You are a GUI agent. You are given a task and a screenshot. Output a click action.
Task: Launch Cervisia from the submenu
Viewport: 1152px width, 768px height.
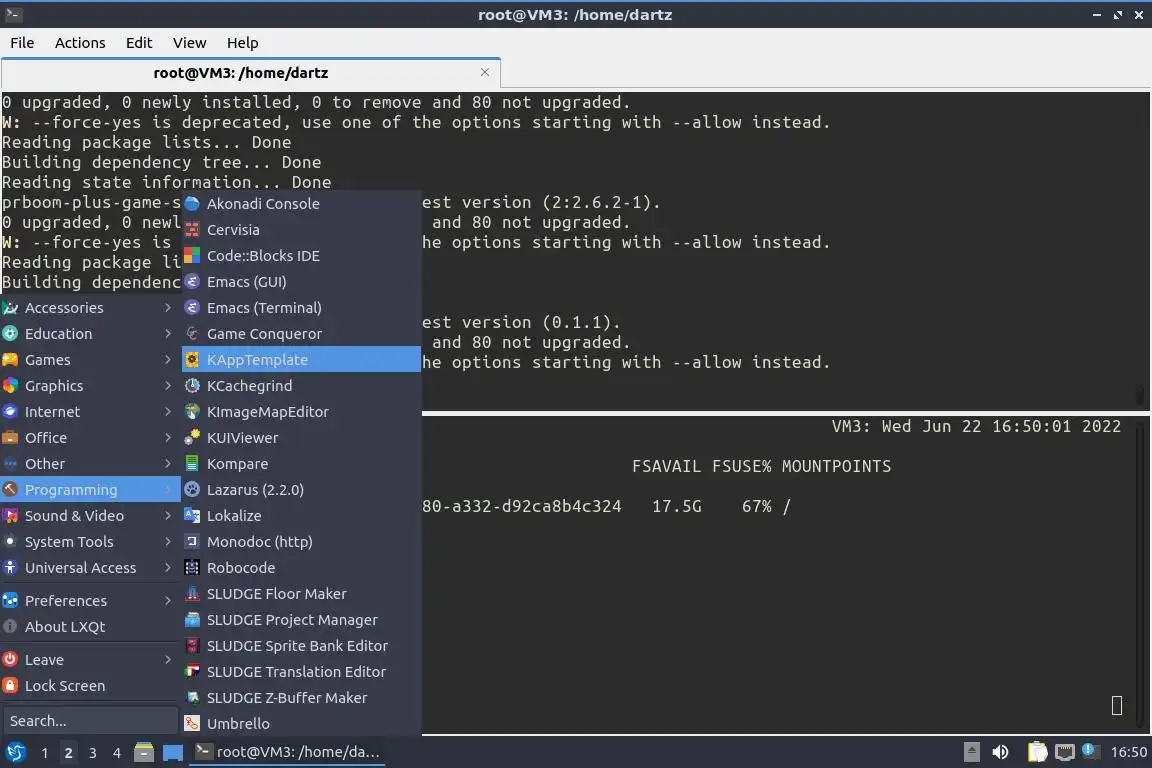[x=301, y=229]
